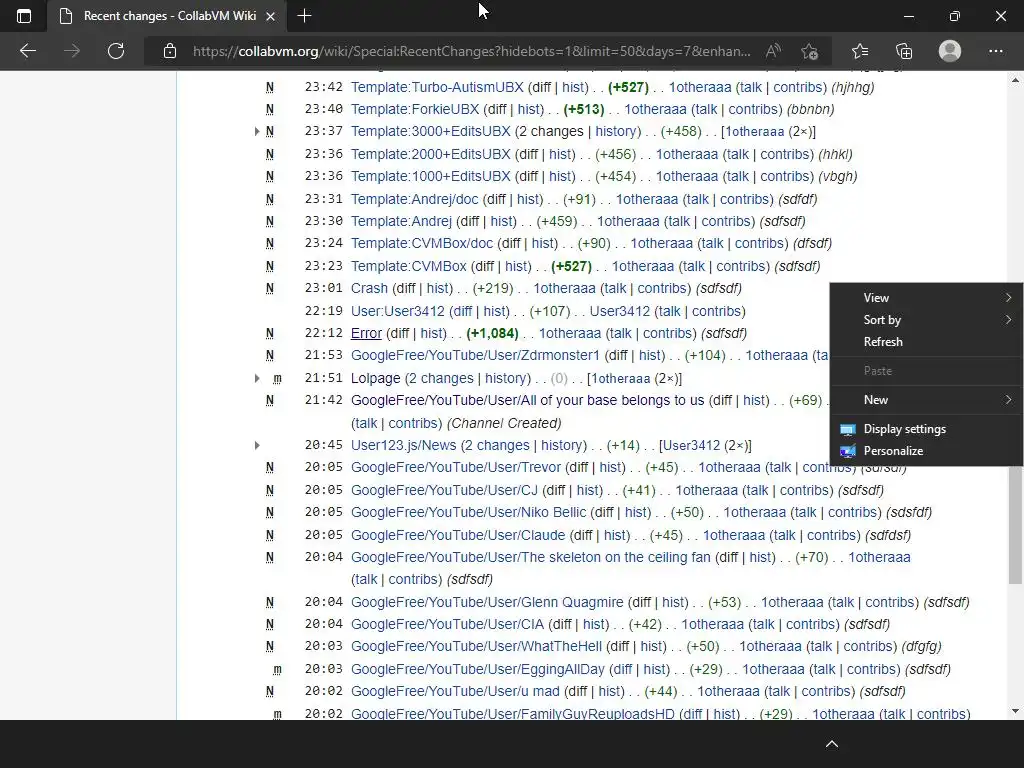The image size is (1024, 768).
Task: Open User:User3412 page link
Action: pyautogui.click(x=398, y=312)
